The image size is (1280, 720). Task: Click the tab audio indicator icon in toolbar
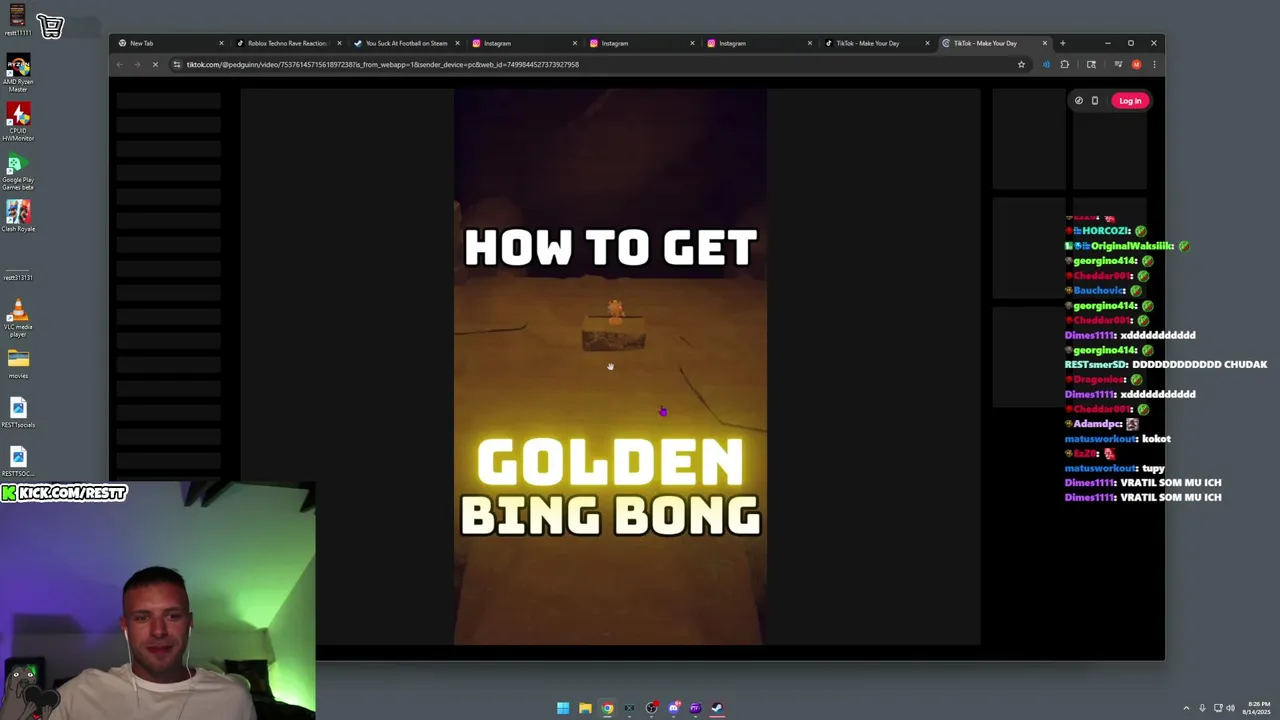tap(1046, 64)
